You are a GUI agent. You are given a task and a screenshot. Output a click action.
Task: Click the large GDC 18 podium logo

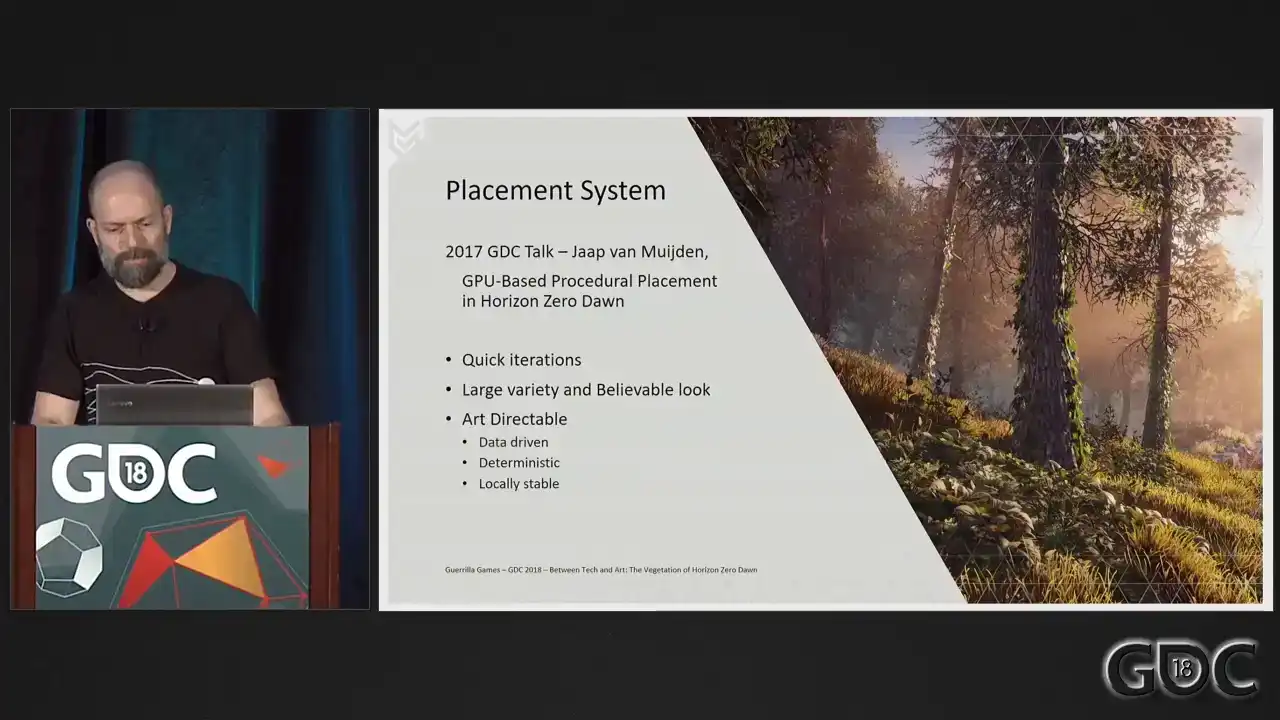pos(134,473)
